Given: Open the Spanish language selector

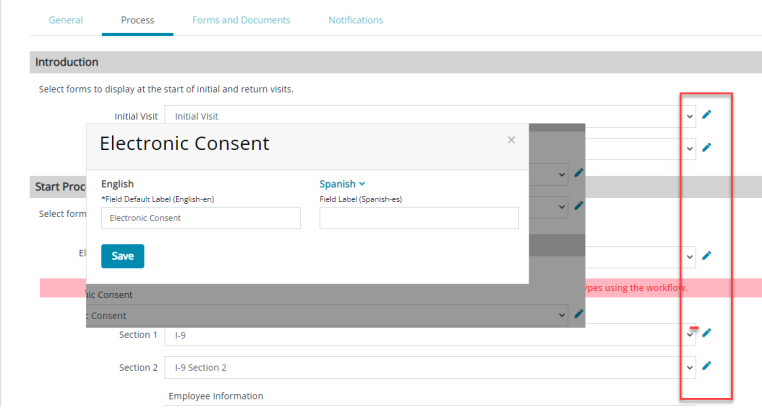Looking at the screenshot, I should click(x=342, y=184).
